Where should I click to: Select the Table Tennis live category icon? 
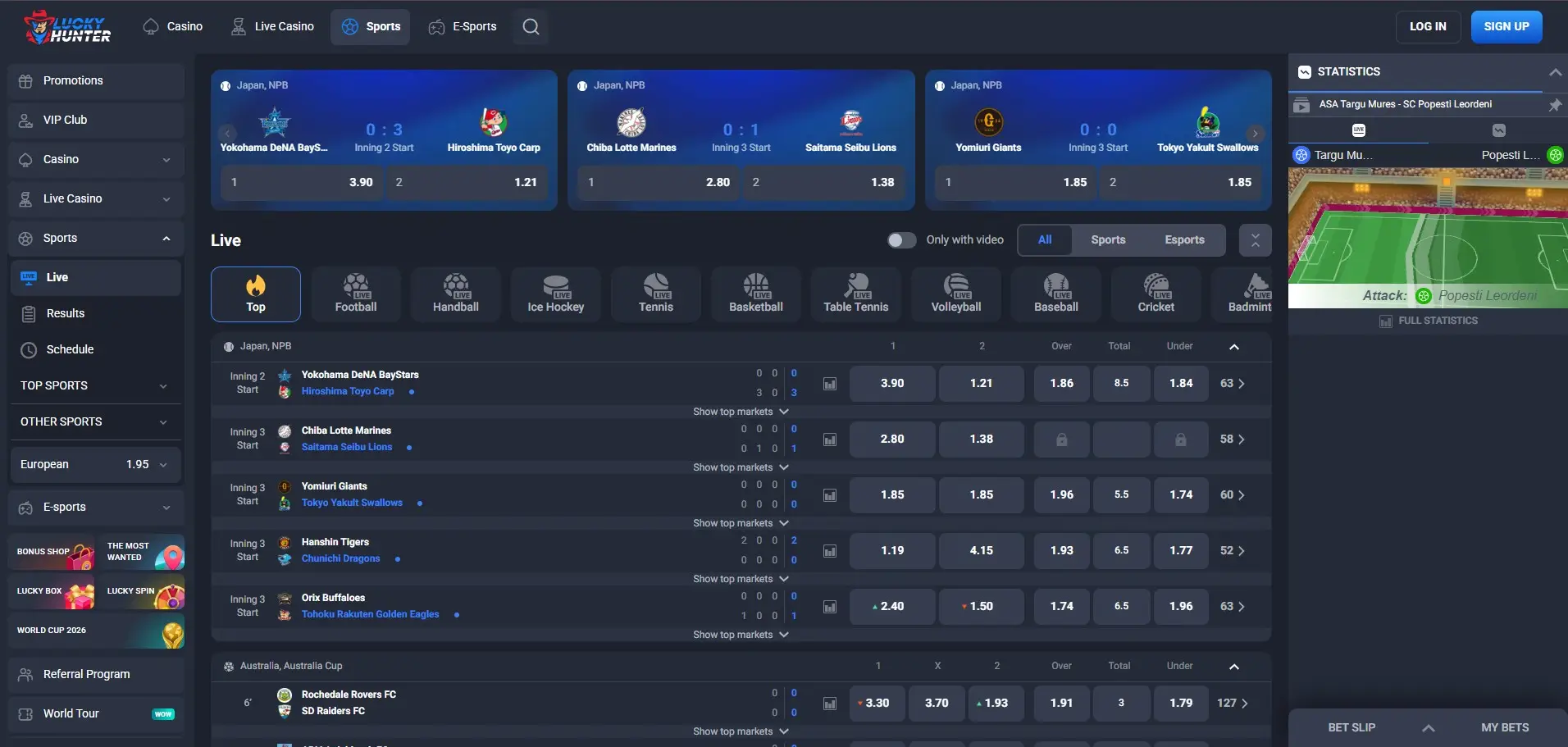(x=856, y=294)
